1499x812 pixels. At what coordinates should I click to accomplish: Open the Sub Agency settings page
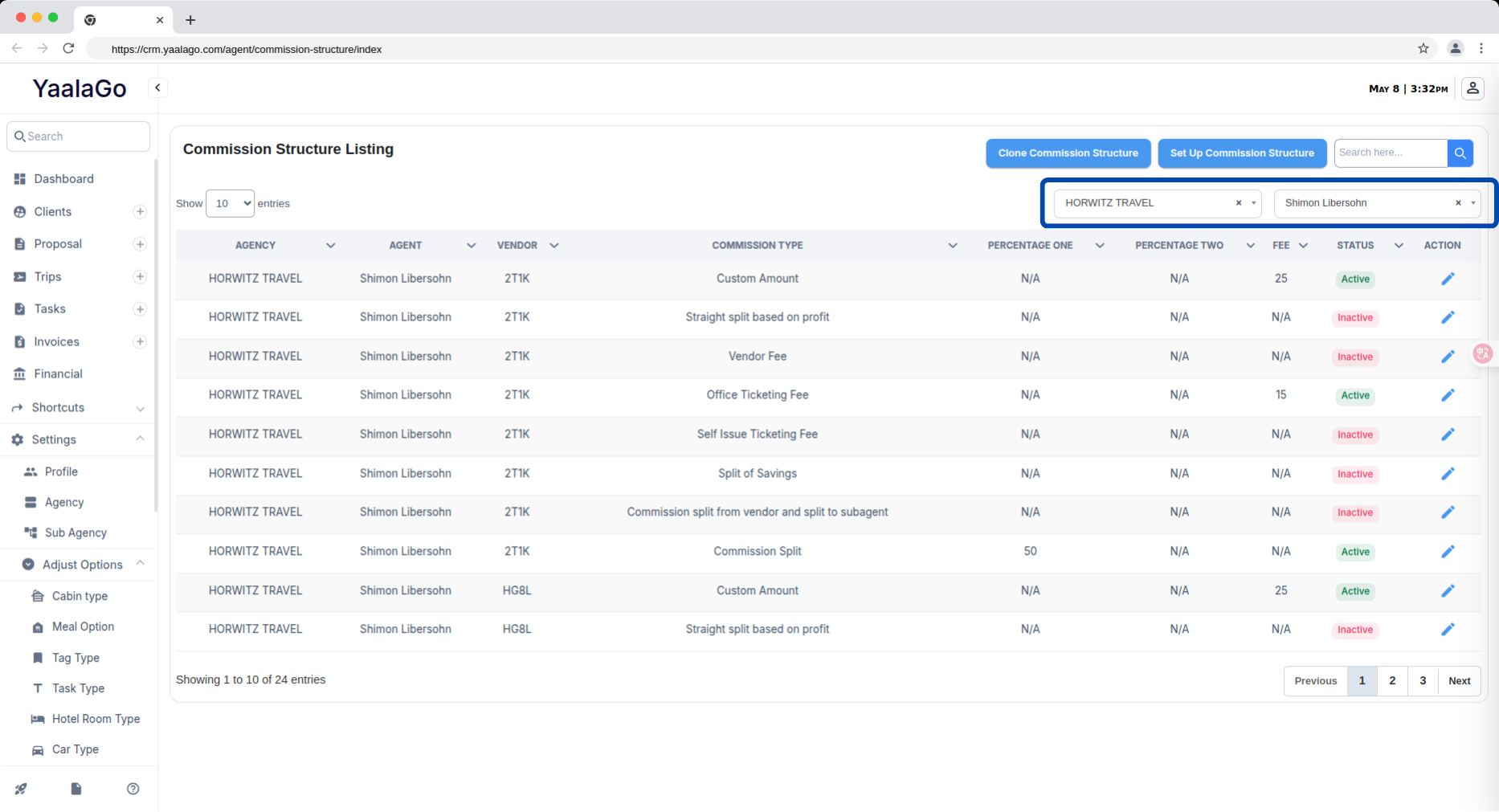click(76, 533)
